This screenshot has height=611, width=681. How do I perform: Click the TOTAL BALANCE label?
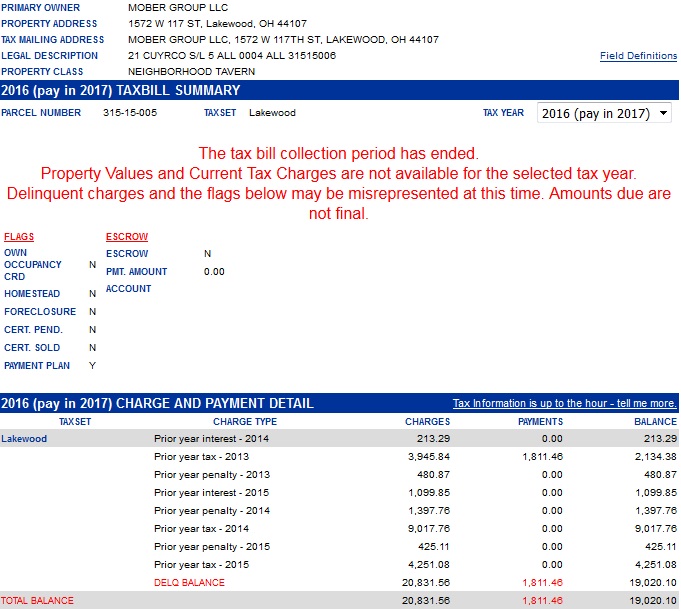coord(37,601)
